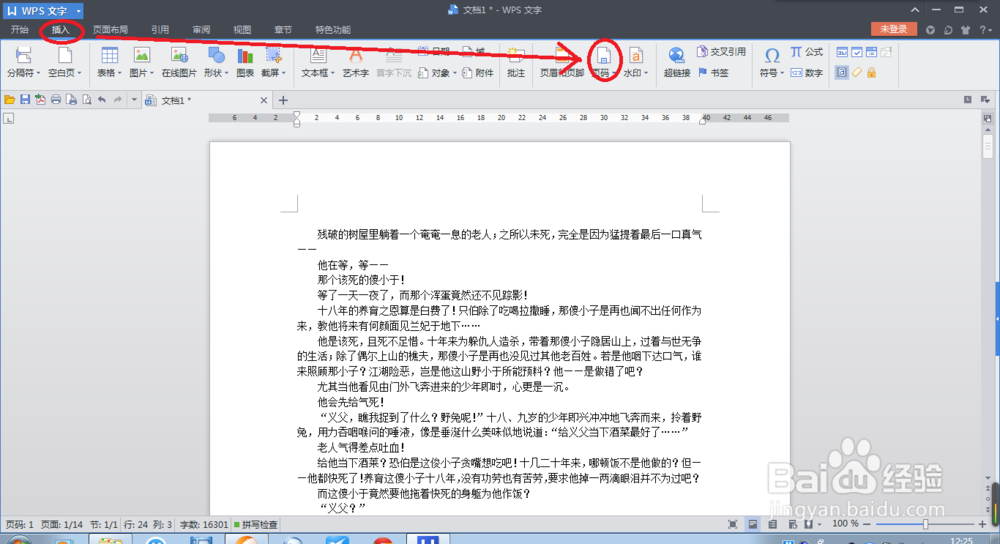Insert a table (表格)
This screenshot has width=1000, height=544.
coord(109,62)
